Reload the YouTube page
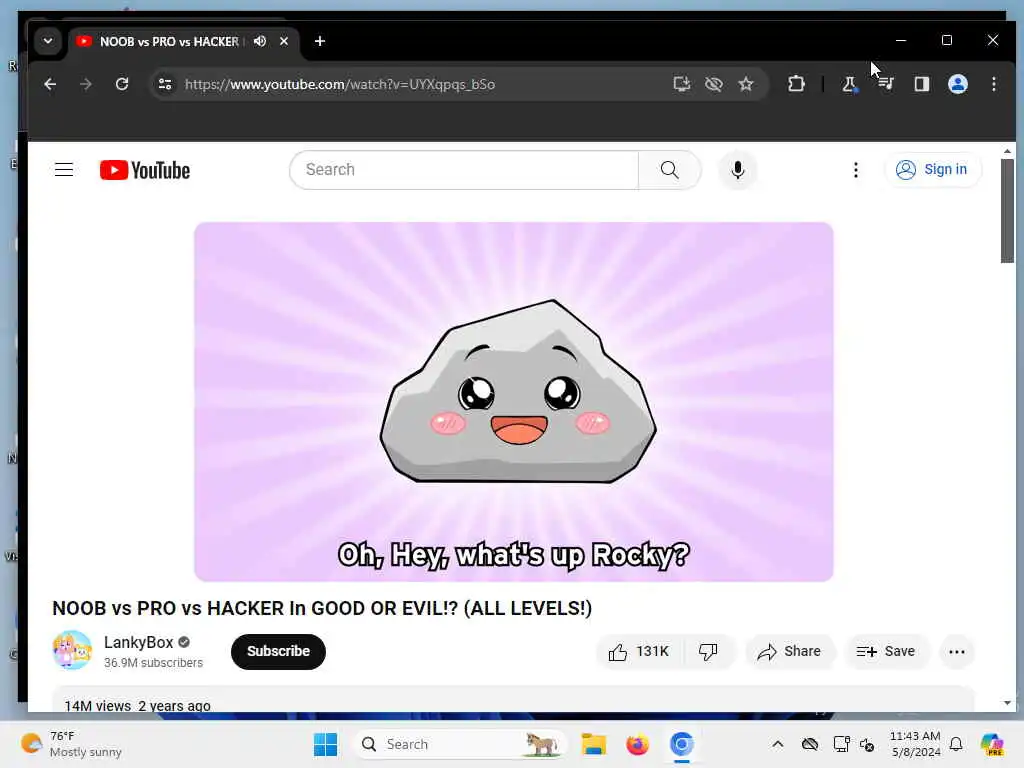 pos(122,84)
